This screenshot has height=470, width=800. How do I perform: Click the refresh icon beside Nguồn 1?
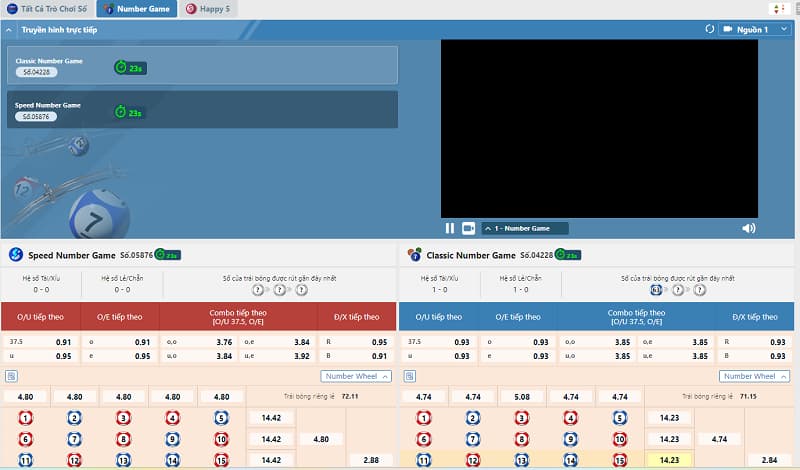(710, 29)
